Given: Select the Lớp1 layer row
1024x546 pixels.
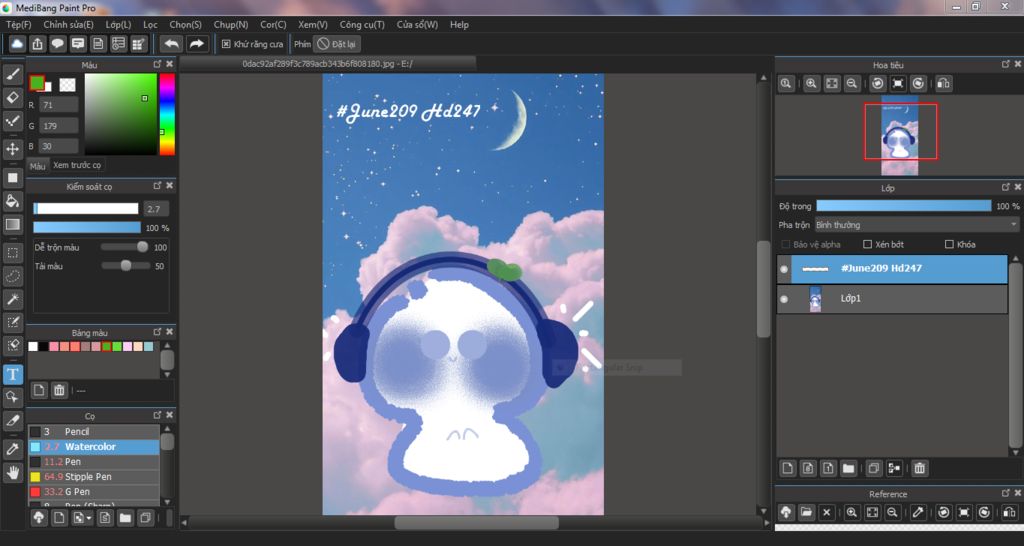Looking at the screenshot, I should [x=892, y=299].
